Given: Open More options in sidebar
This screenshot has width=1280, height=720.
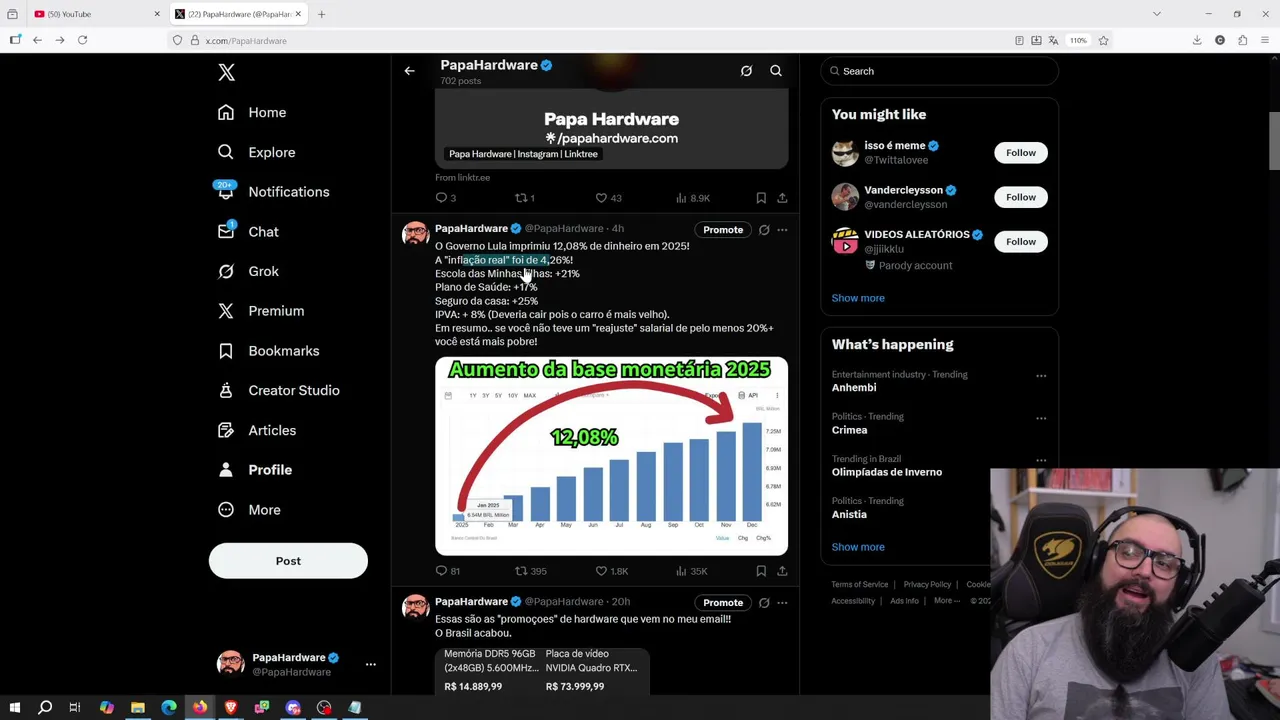Looking at the screenshot, I should tap(250, 510).
